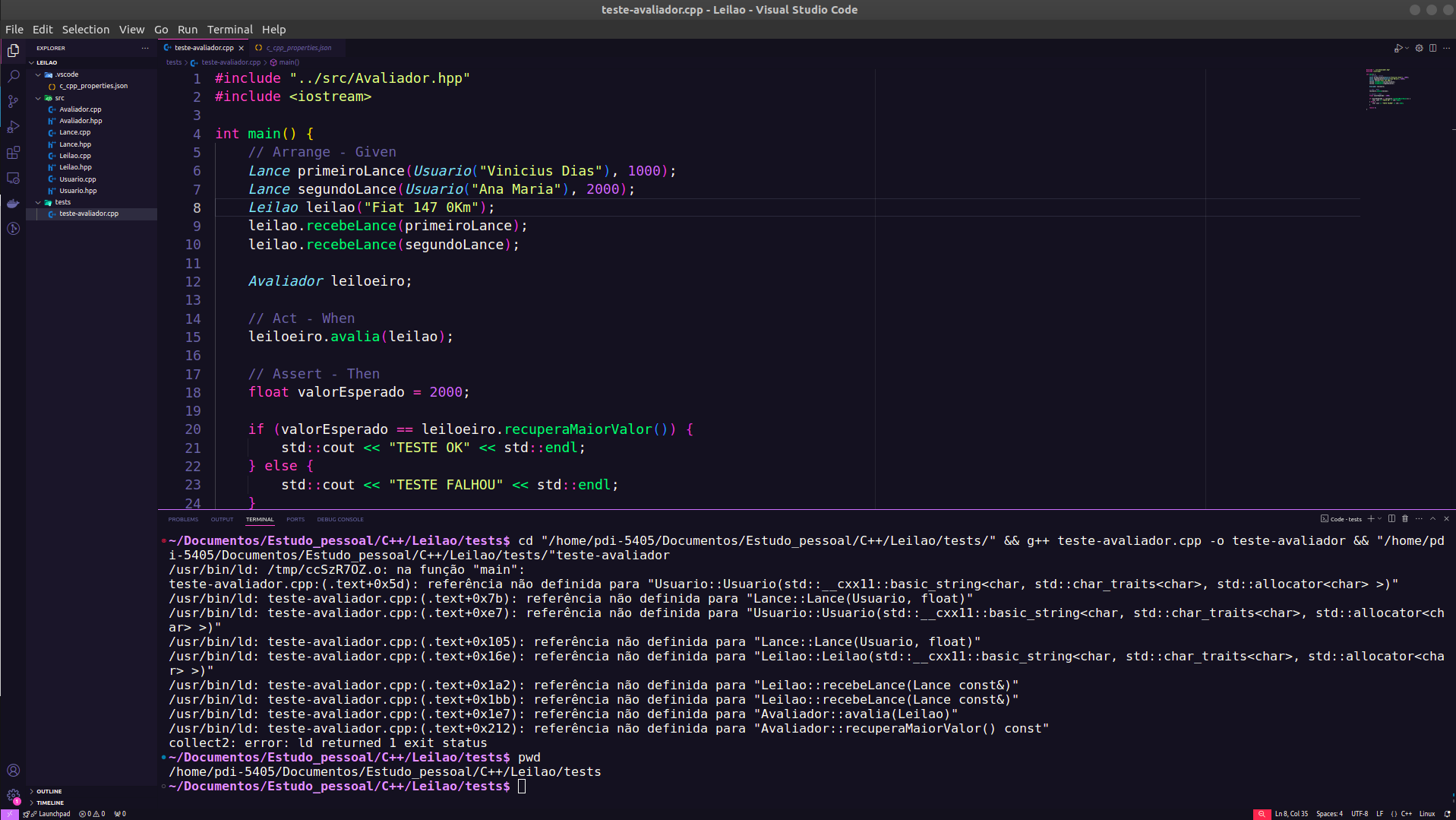Screen dimensions: 1456x820
Task: Click Spaces: 4 indentation in status bar
Action: [1329, 814]
